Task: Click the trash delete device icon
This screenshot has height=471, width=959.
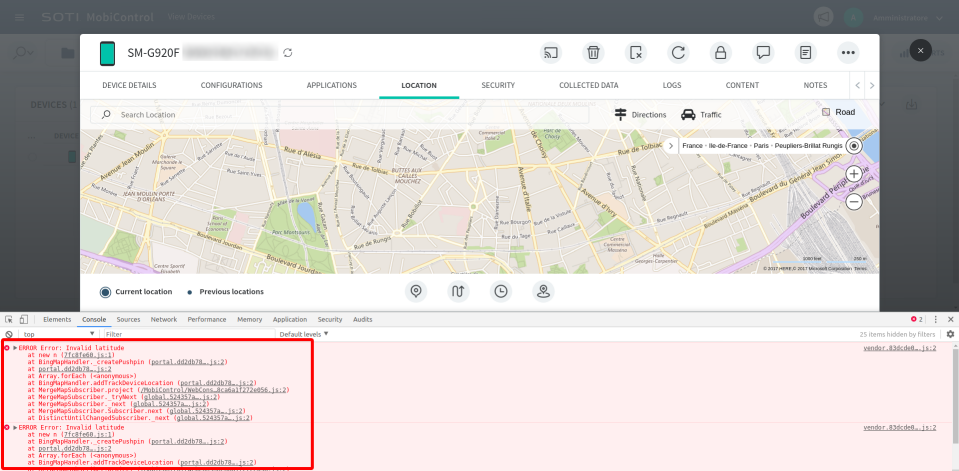Action: [x=593, y=53]
